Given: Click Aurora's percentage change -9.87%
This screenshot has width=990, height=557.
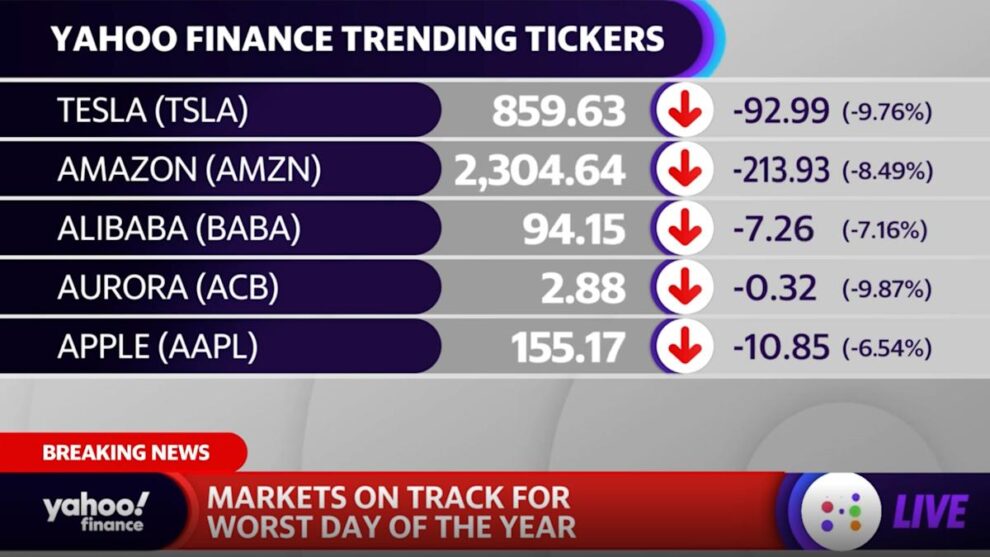Looking at the screenshot, I should 887,289.
